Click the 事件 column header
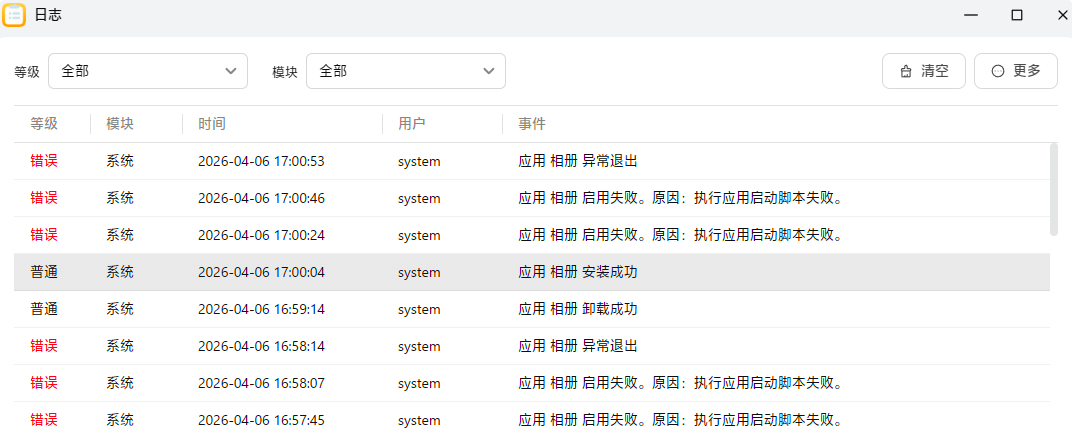Screen dimensions: 1072x437 tap(532, 124)
